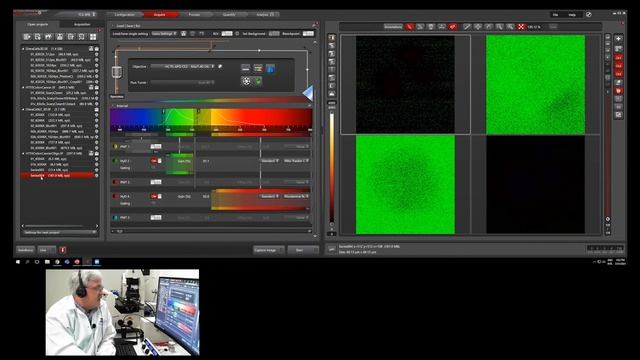The image size is (640, 360).
Task: Click the topmost icon in viewer's left toolbar
Action: [x=332, y=38]
